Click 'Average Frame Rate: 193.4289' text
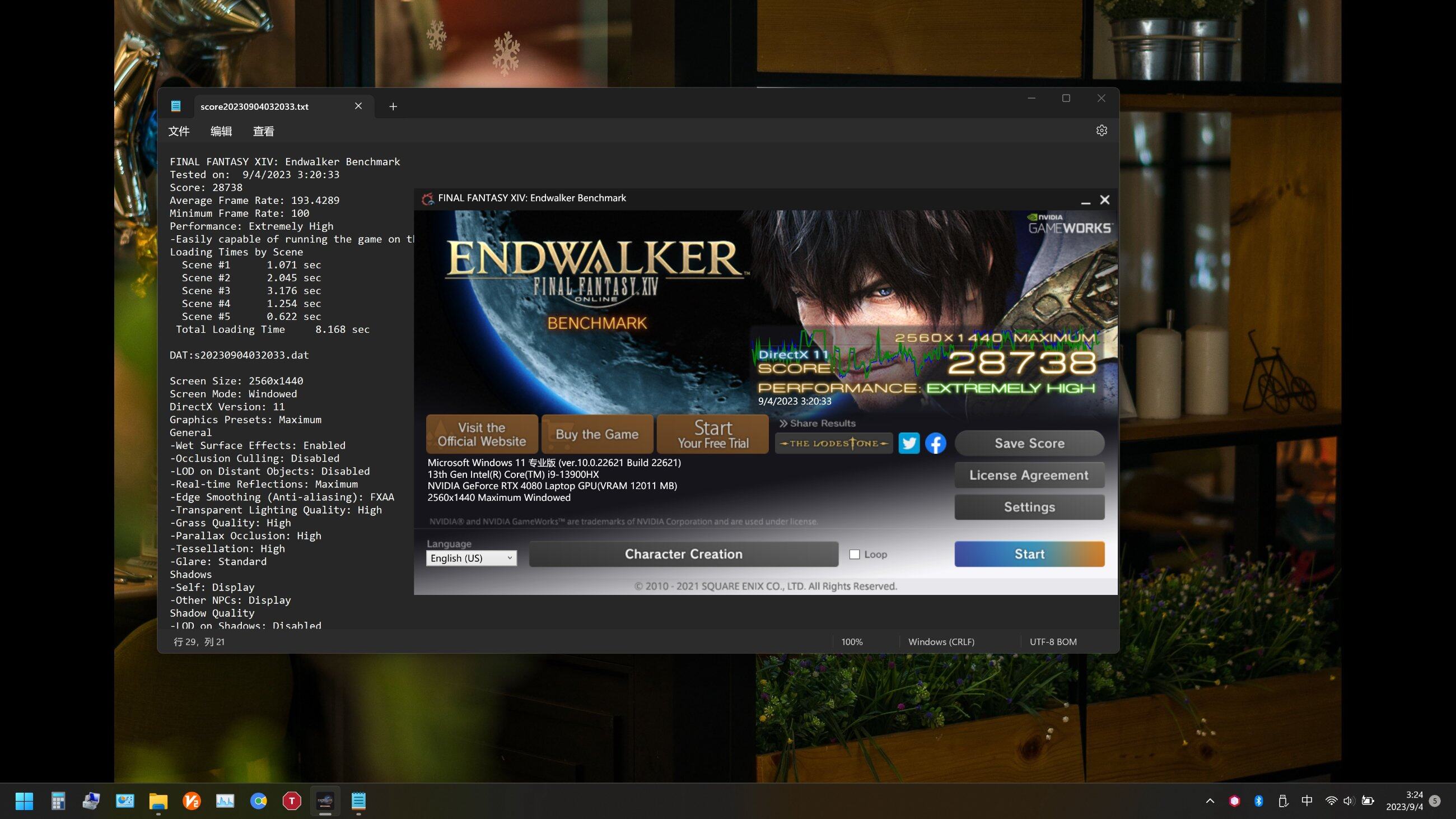The height and width of the screenshot is (819, 1456). click(x=254, y=201)
